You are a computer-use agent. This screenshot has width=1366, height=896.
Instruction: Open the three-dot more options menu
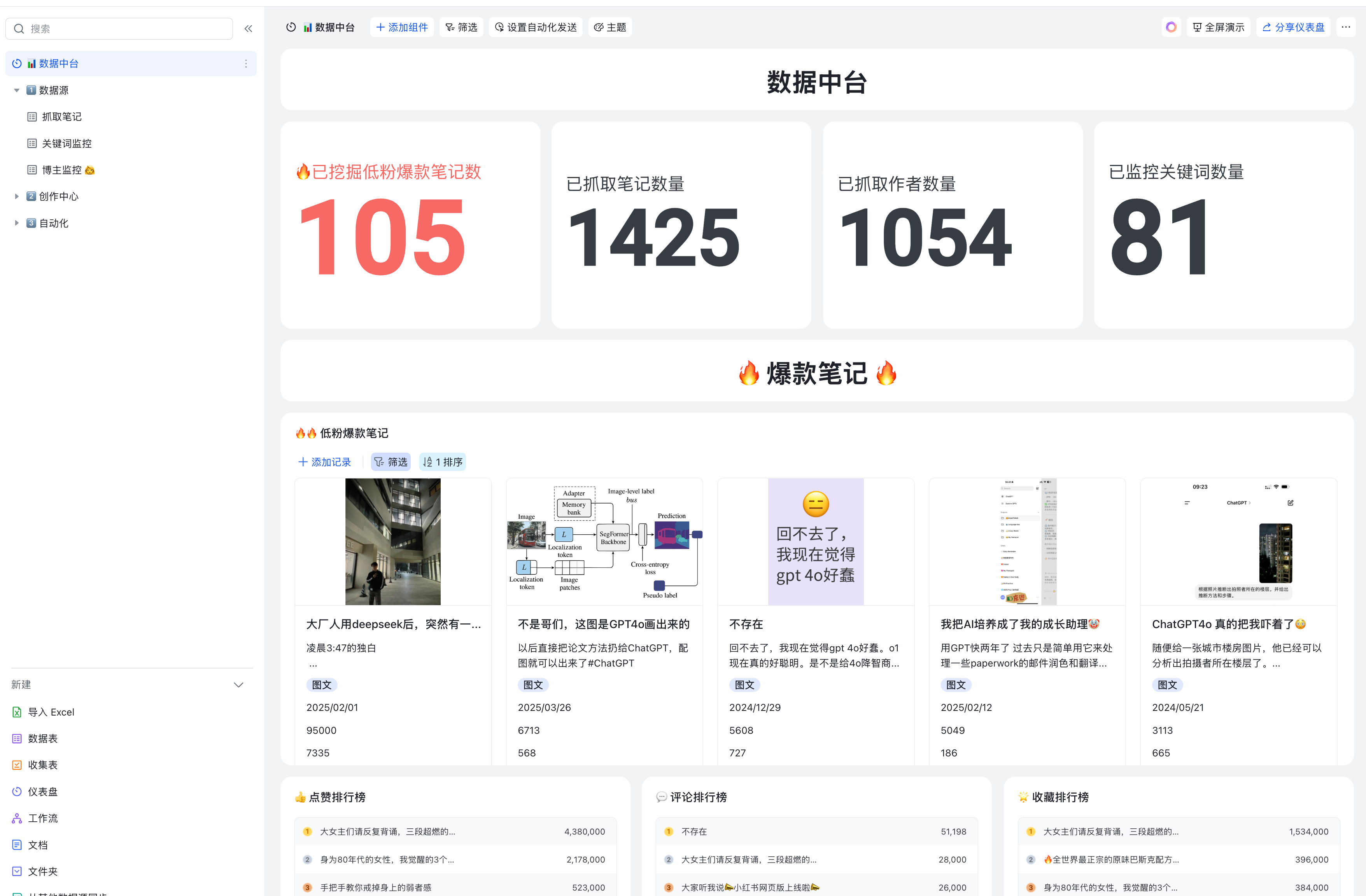click(x=1345, y=27)
